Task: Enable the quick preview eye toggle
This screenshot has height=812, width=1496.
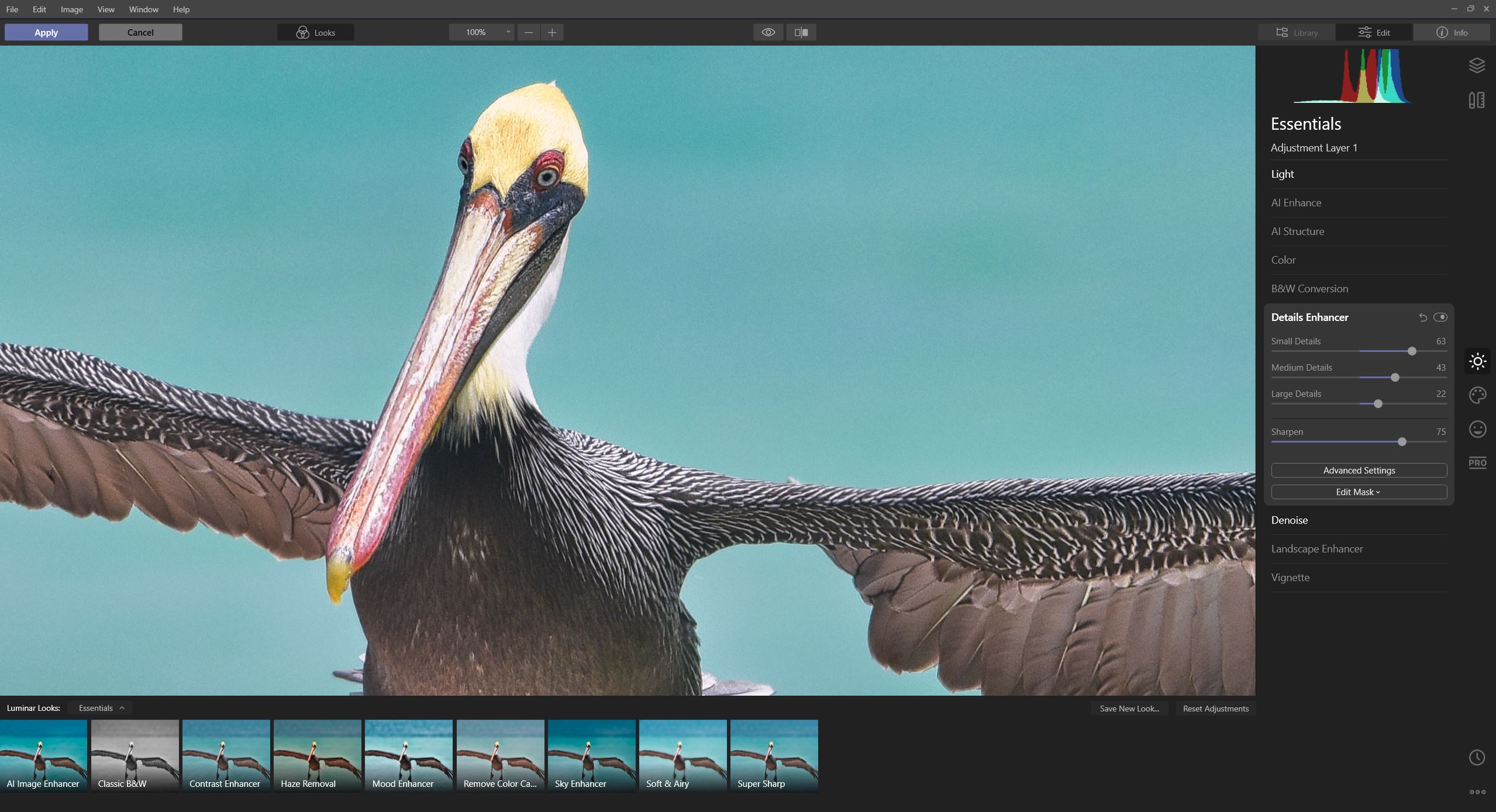Action: point(767,32)
